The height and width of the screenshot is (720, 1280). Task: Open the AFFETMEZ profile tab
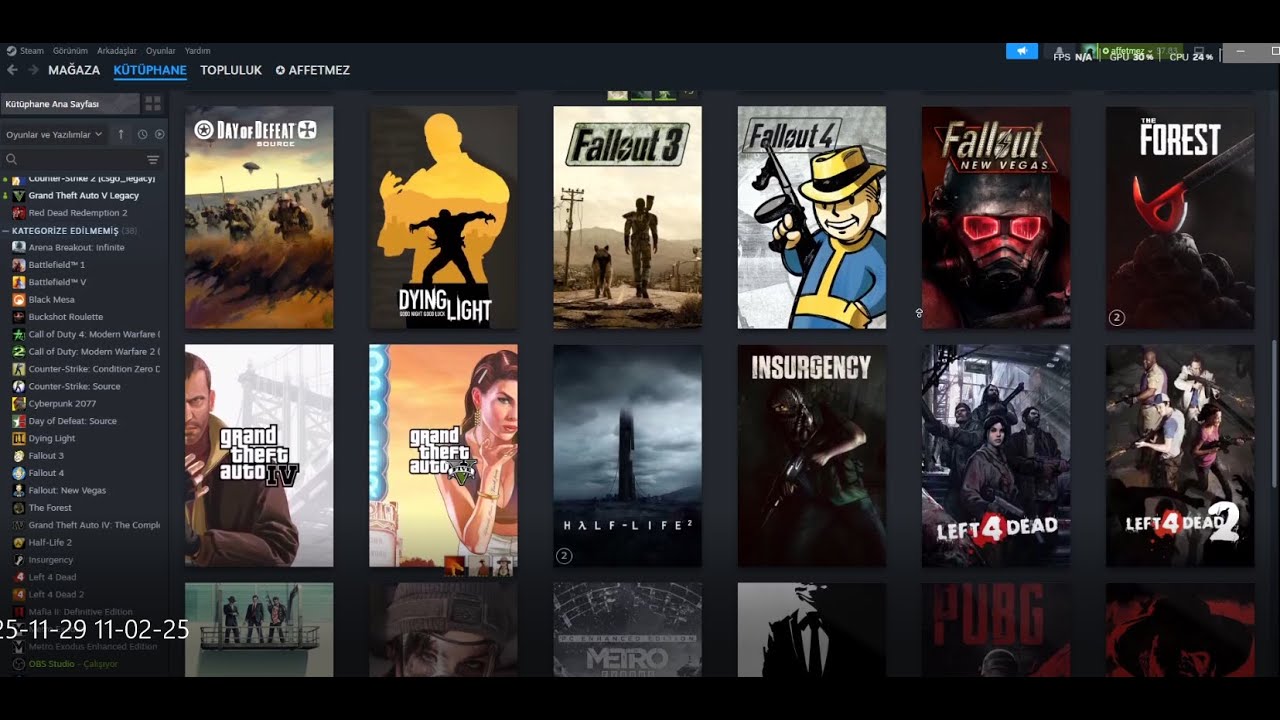point(313,70)
